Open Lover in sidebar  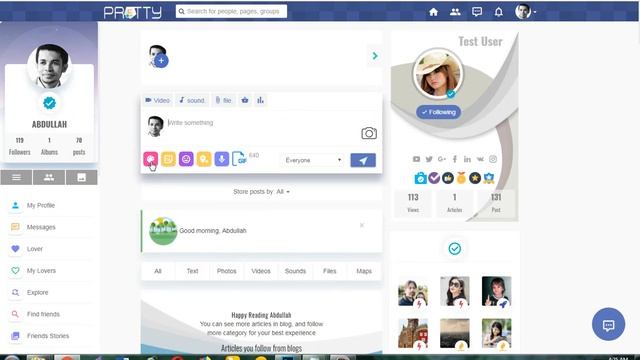click(x=49, y=249)
